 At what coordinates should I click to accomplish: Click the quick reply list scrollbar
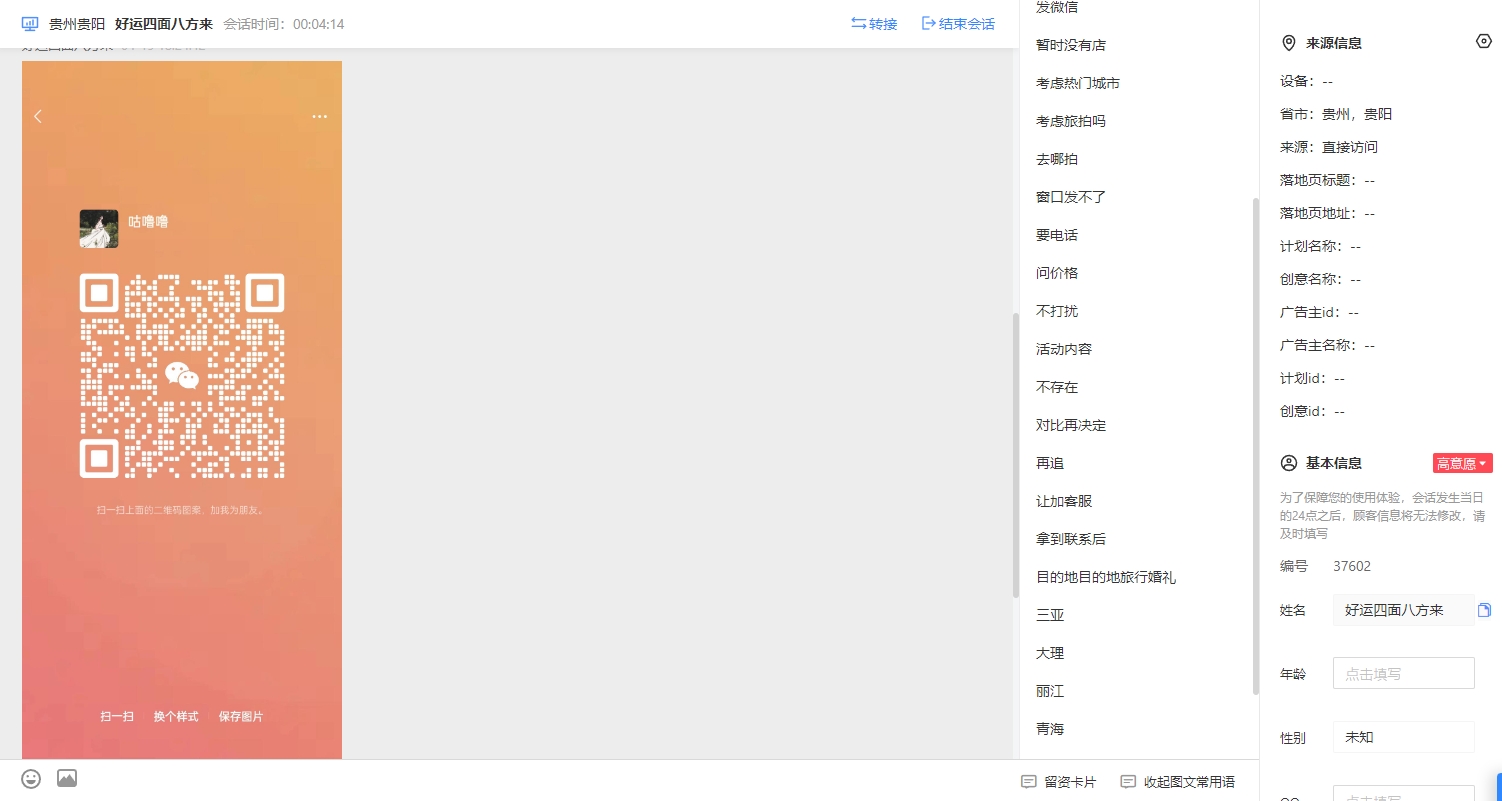click(x=1256, y=446)
